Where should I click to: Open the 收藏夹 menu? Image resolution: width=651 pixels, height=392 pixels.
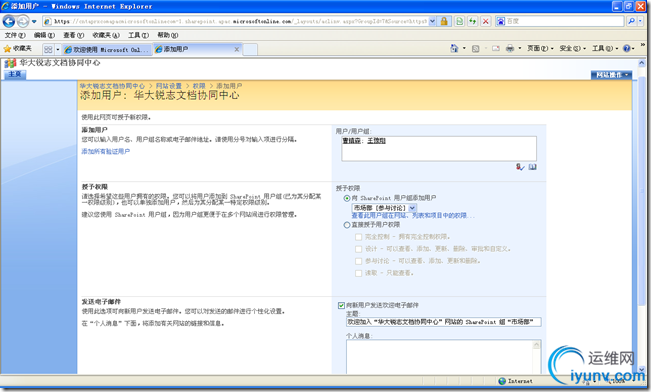click(x=106, y=35)
